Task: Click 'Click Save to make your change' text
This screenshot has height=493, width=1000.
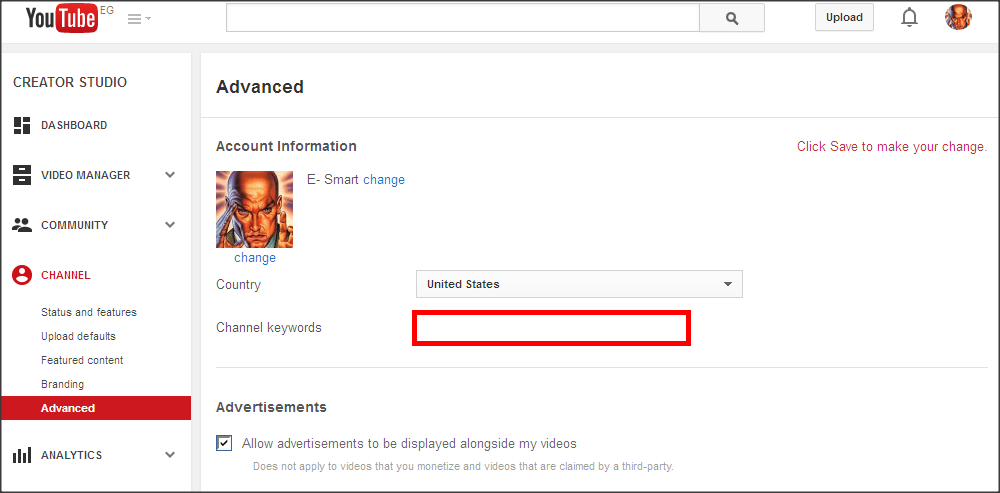Action: 892,147
